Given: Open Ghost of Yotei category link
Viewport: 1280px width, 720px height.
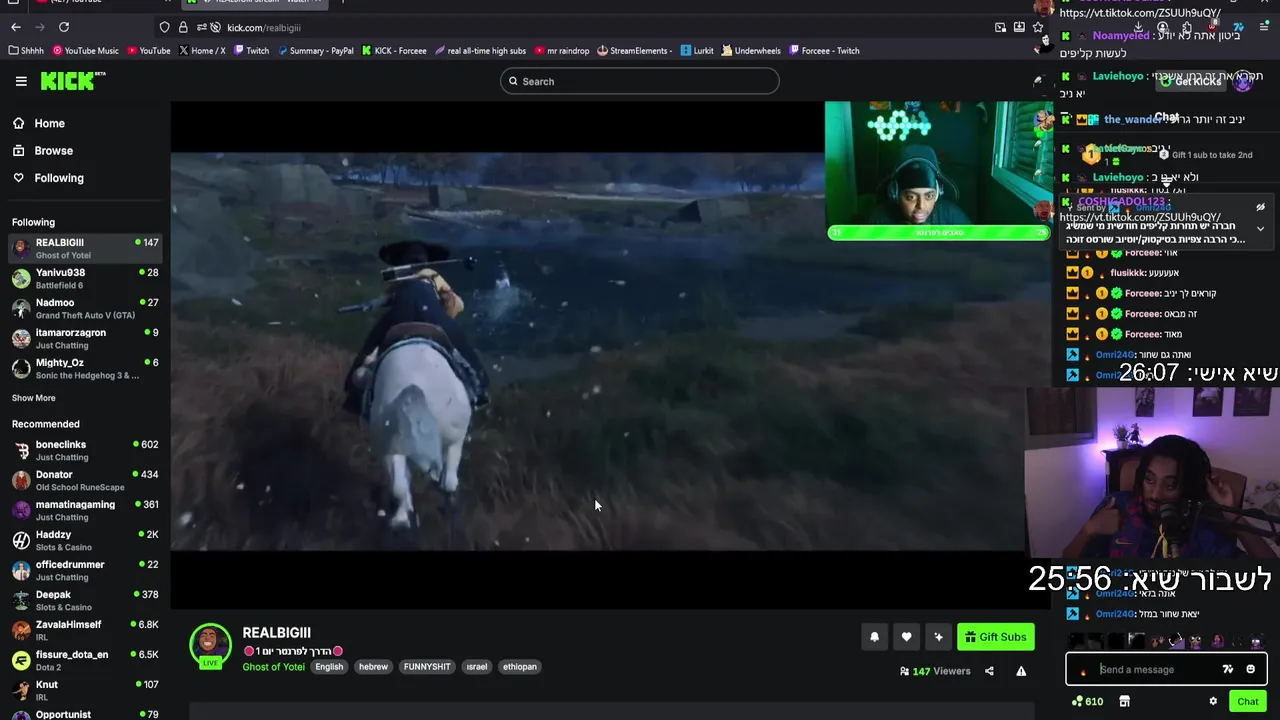Looking at the screenshot, I should (273, 667).
